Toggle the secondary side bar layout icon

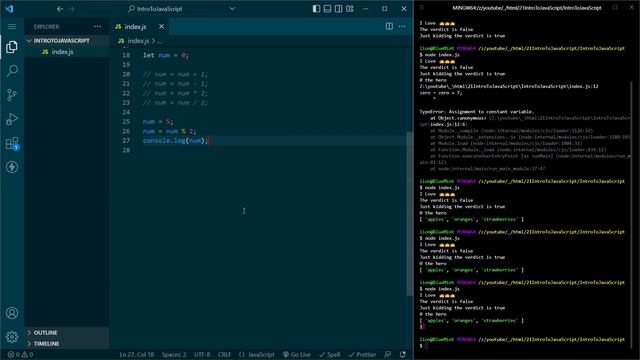click(x=338, y=9)
